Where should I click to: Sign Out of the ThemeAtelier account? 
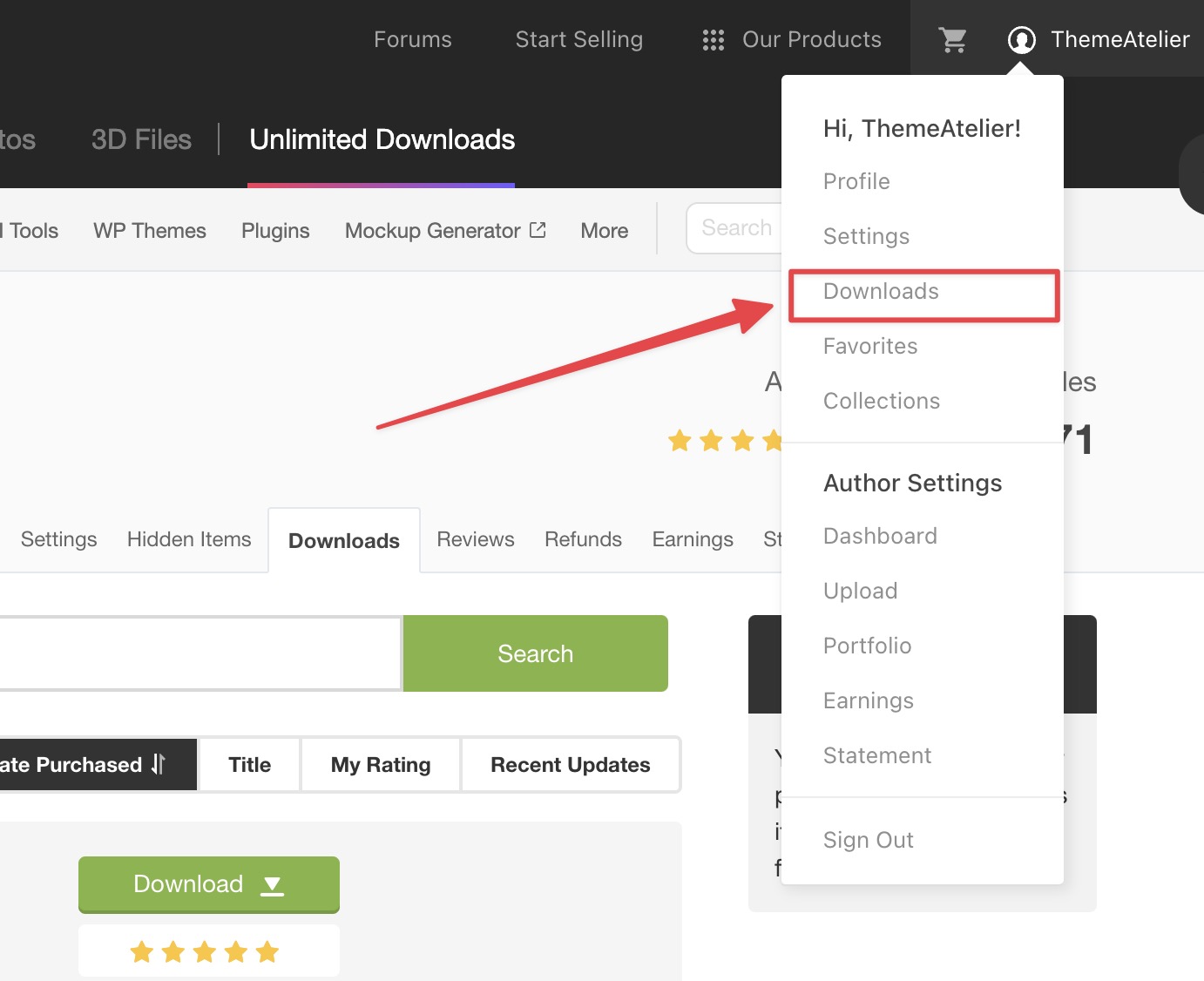tap(868, 839)
